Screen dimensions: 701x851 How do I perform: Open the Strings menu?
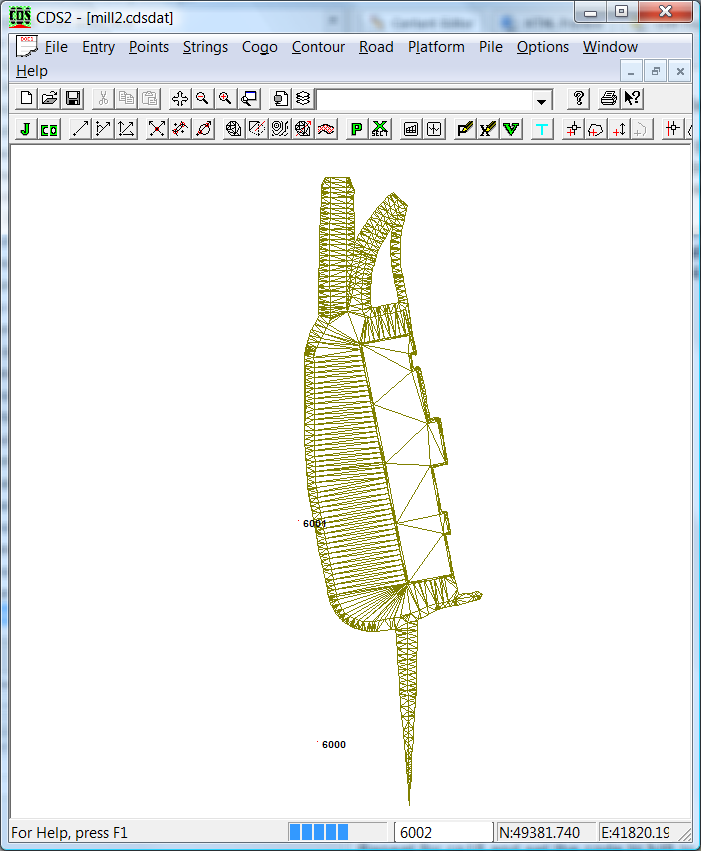(205, 47)
